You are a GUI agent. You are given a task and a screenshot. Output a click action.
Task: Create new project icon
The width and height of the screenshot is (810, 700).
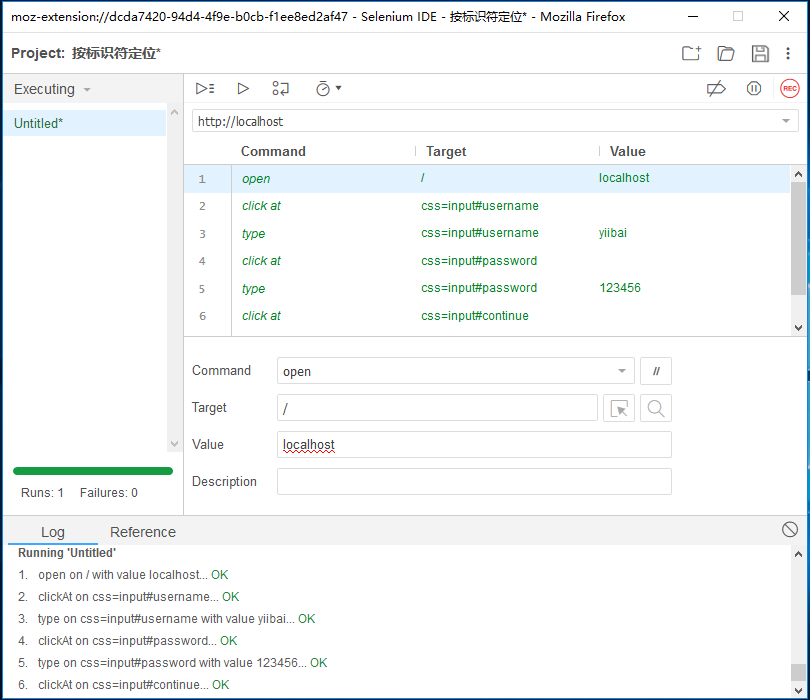[691, 53]
